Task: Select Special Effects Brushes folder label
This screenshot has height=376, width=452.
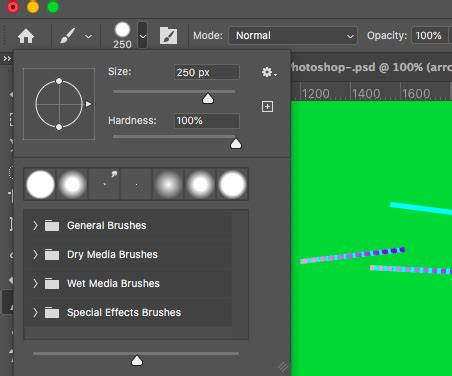Action: click(x=124, y=312)
